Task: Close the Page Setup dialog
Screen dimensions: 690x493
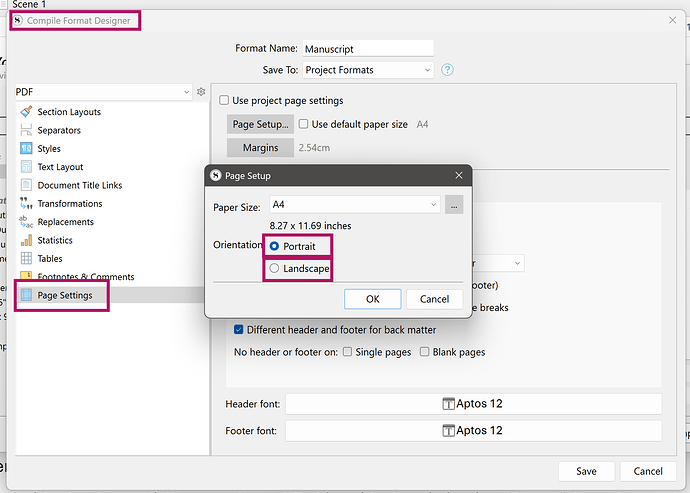Action: (x=459, y=175)
